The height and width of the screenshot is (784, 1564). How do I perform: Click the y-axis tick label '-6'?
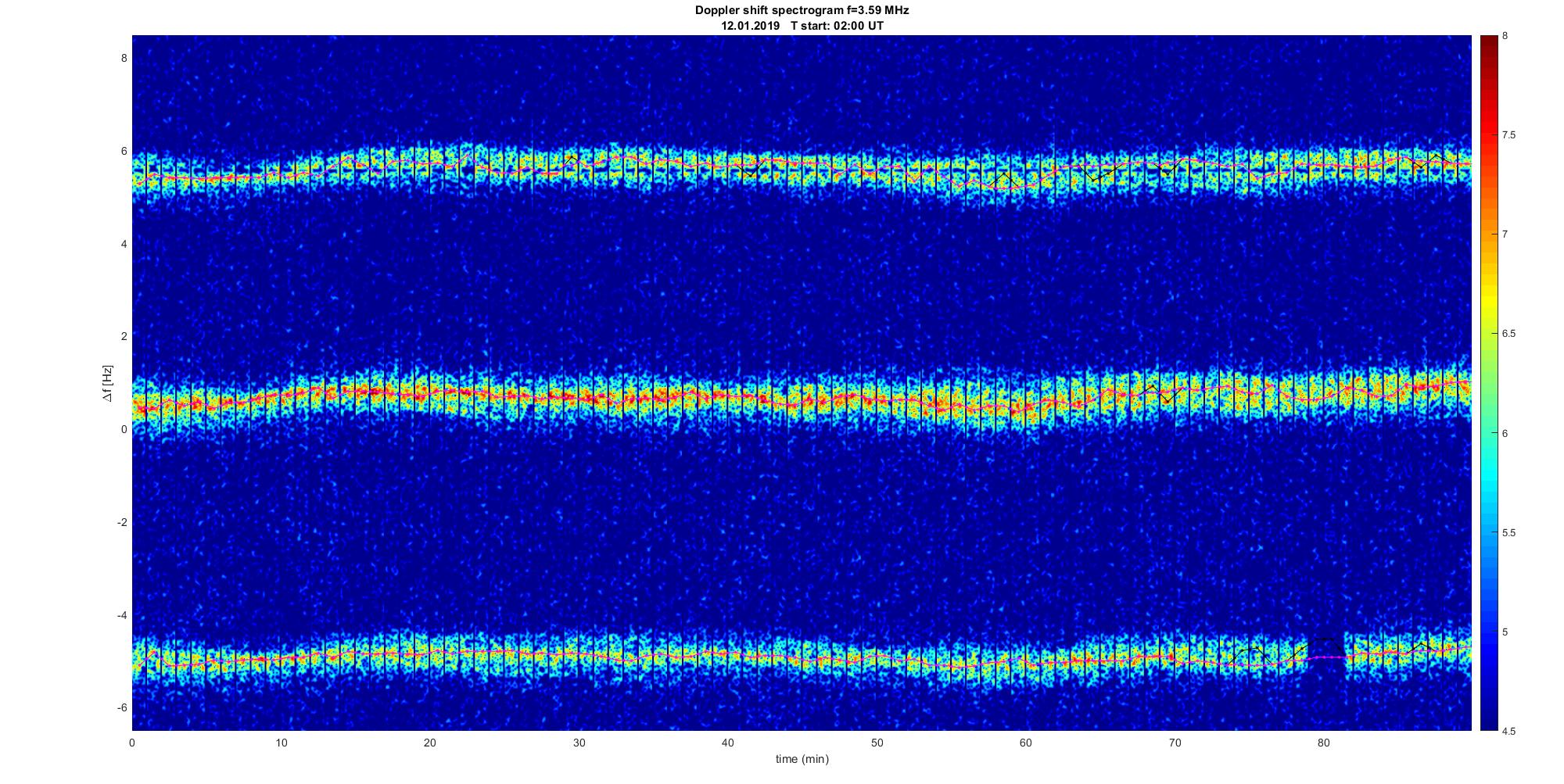122,708
